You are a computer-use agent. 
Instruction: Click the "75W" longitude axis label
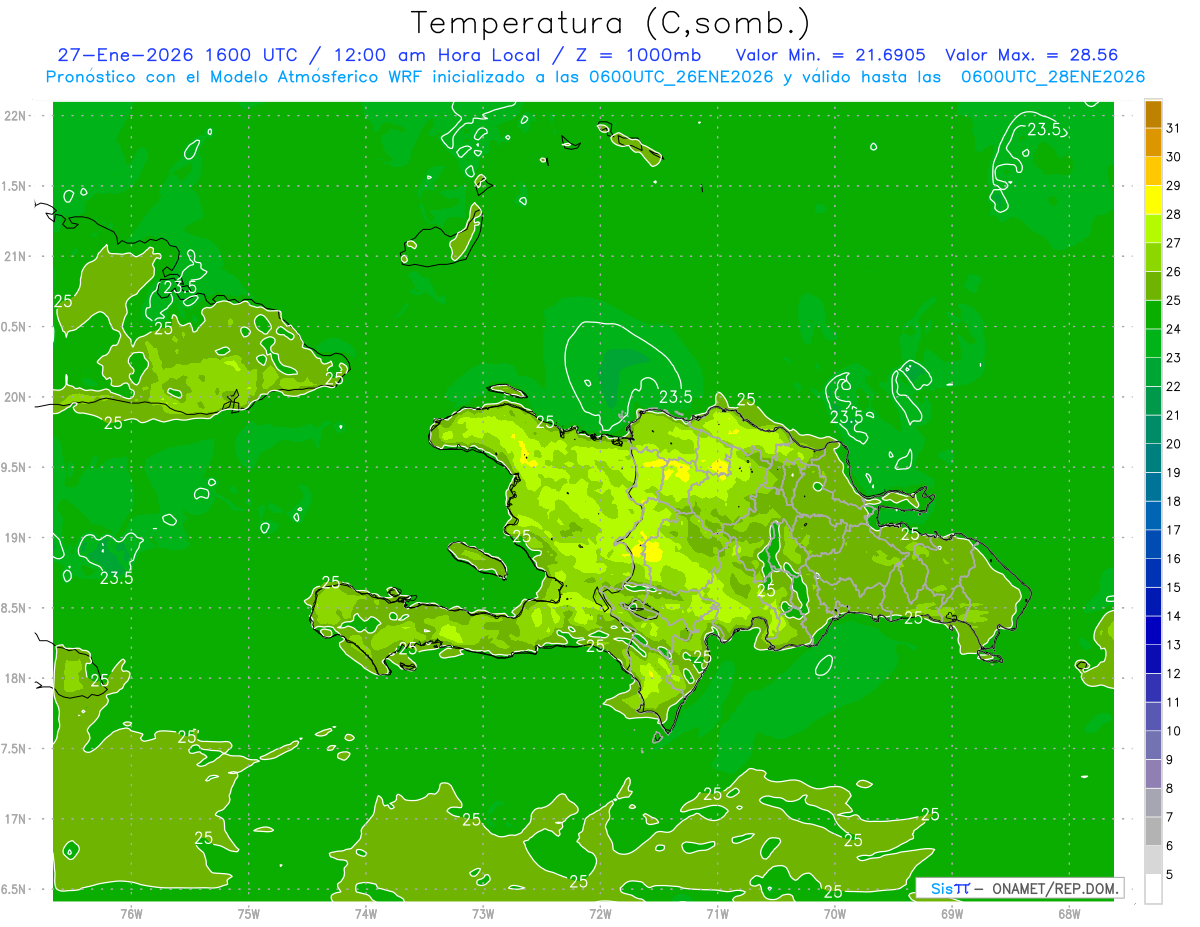249,914
